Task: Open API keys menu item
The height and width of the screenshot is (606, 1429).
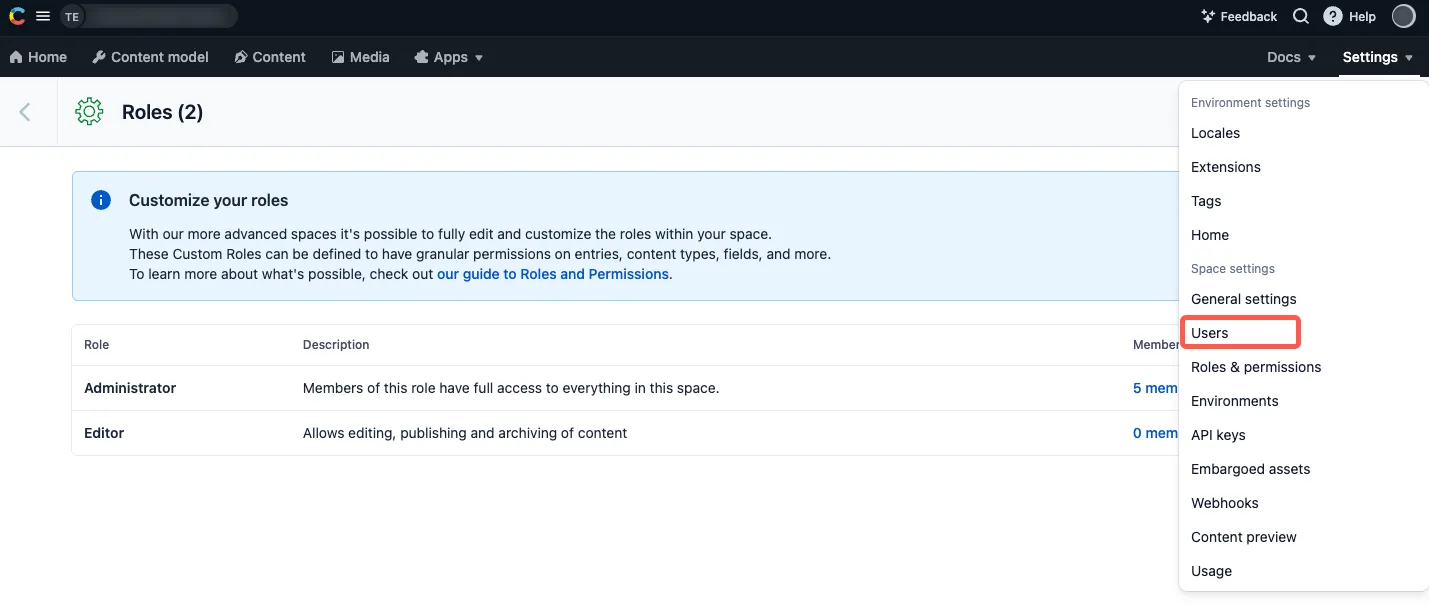Action: [1303, 435]
